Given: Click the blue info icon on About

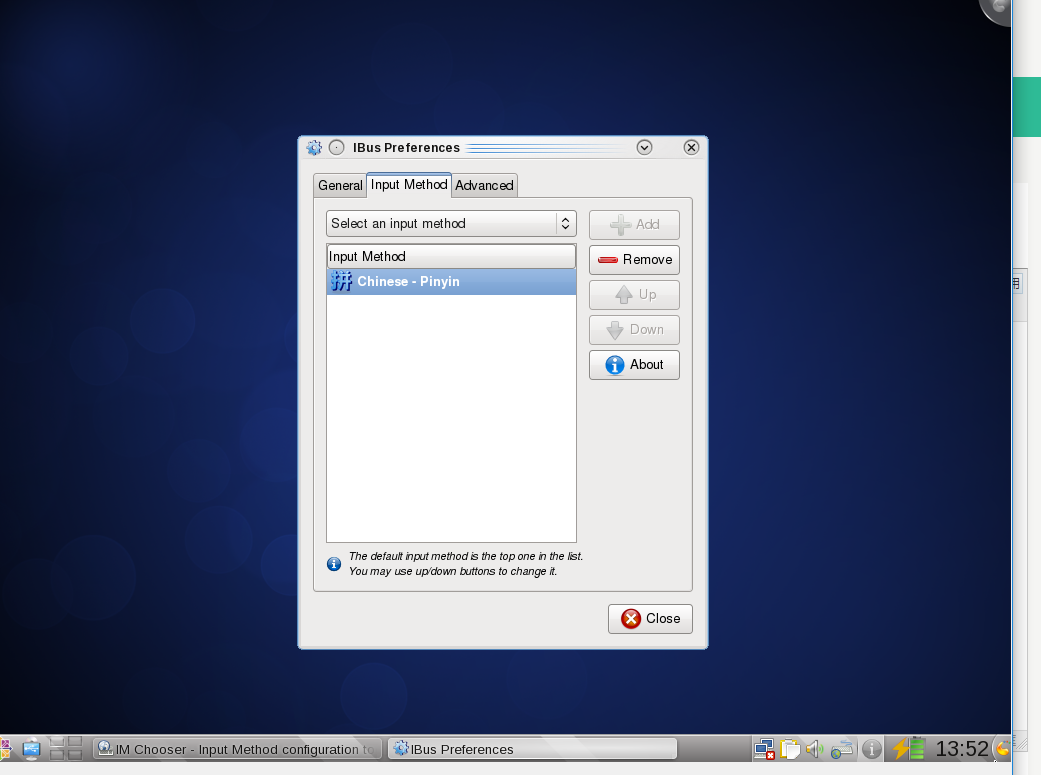Looking at the screenshot, I should [x=615, y=365].
